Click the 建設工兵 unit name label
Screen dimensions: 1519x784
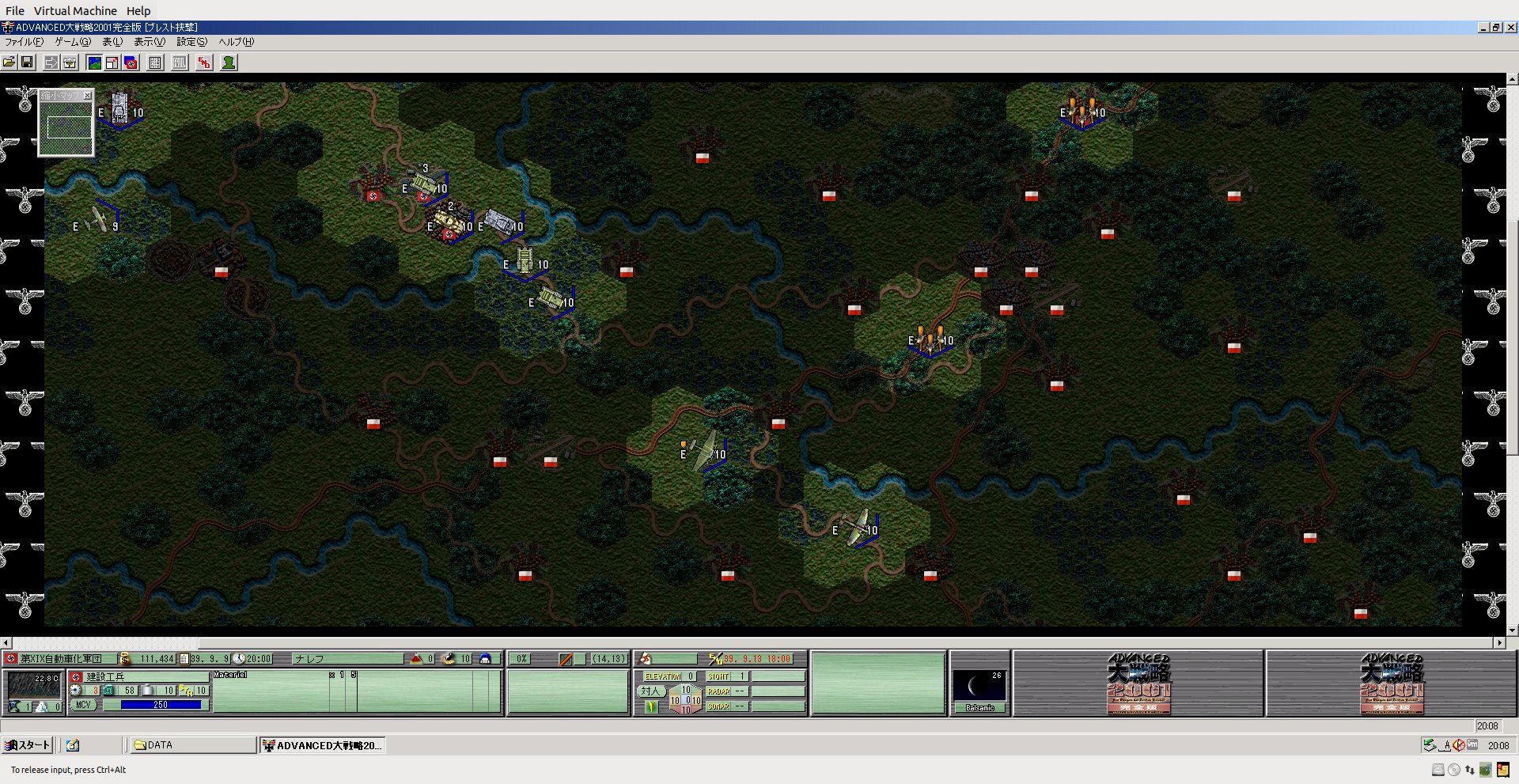coord(106,677)
